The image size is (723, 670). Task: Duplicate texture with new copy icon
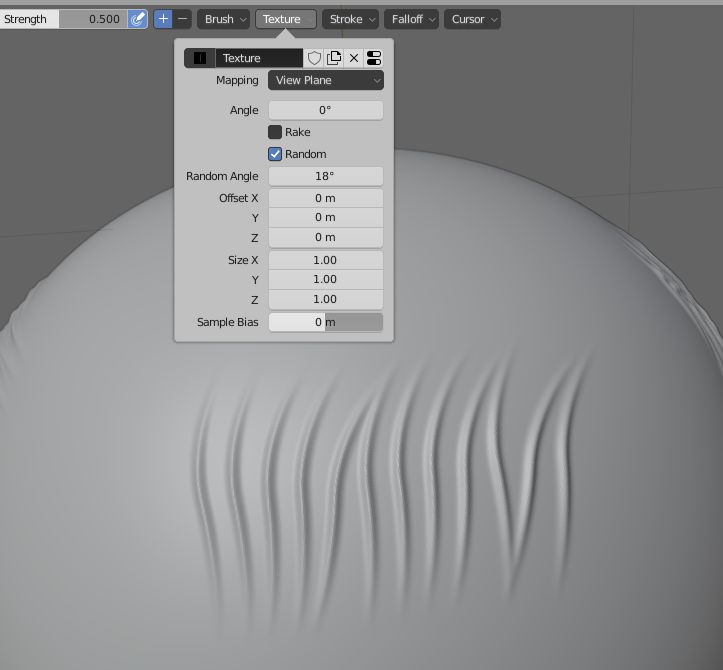click(334, 58)
